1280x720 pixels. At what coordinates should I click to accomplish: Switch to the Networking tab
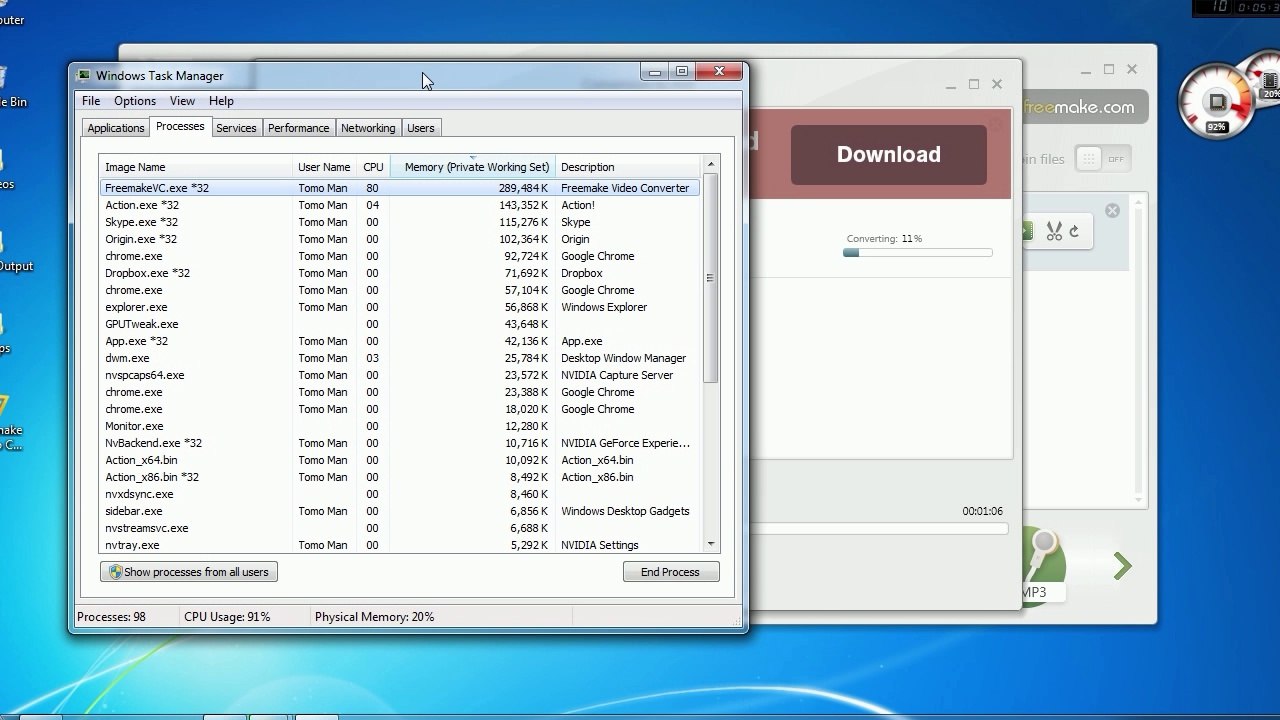[x=368, y=128]
